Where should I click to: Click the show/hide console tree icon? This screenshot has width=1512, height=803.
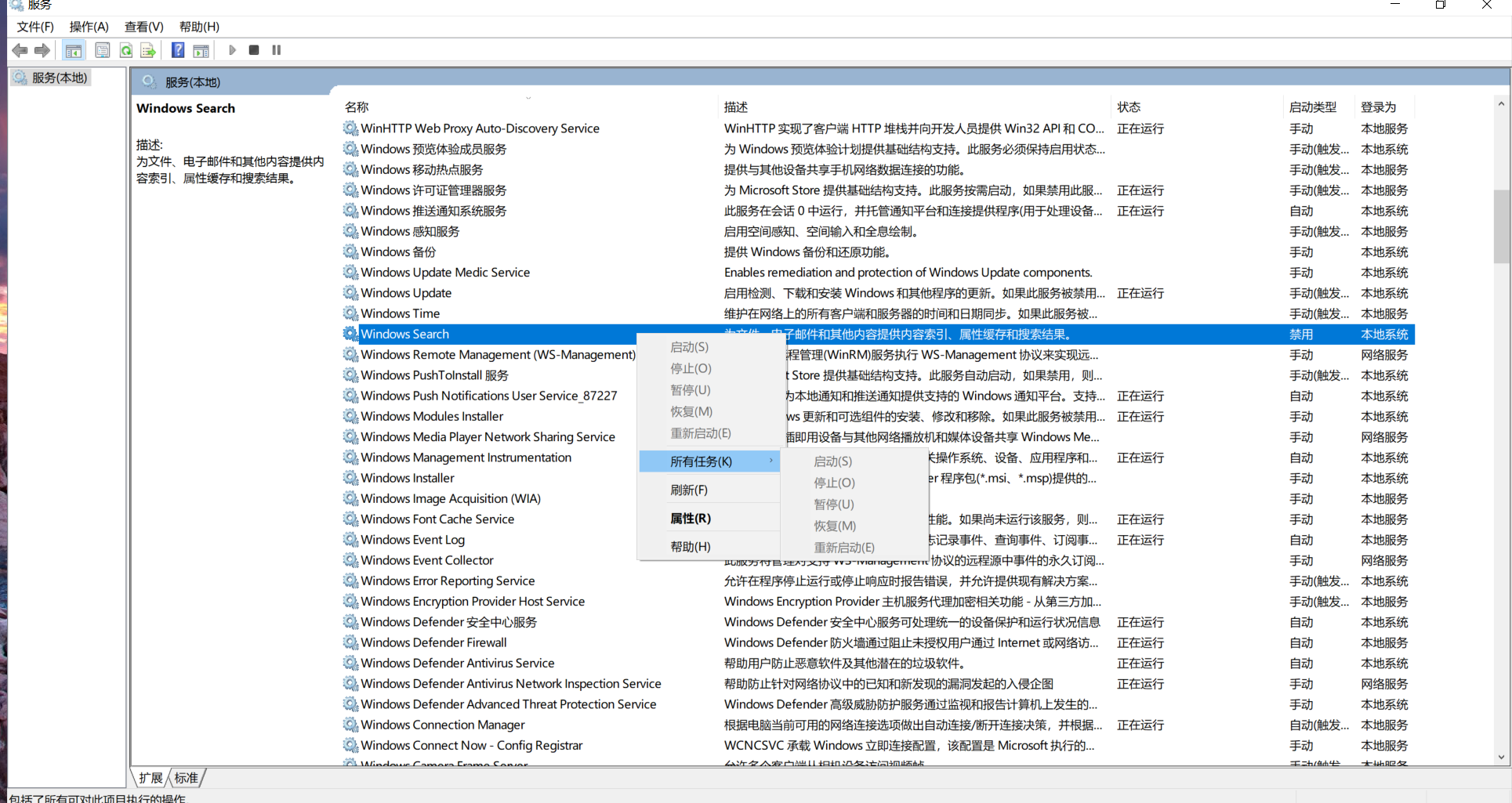pos(73,50)
